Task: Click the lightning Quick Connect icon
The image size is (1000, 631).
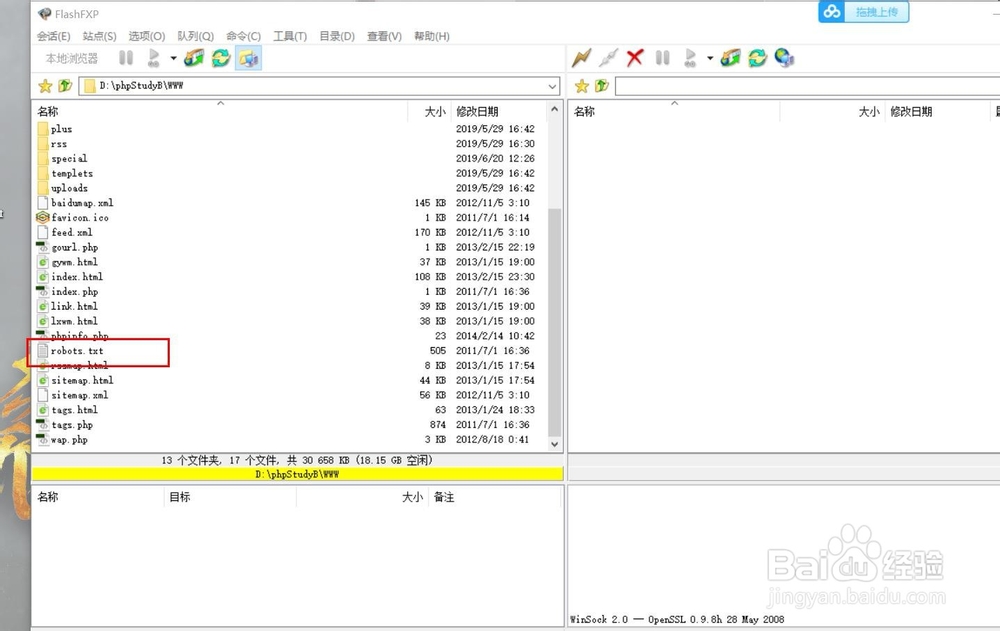Action: pos(582,58)
